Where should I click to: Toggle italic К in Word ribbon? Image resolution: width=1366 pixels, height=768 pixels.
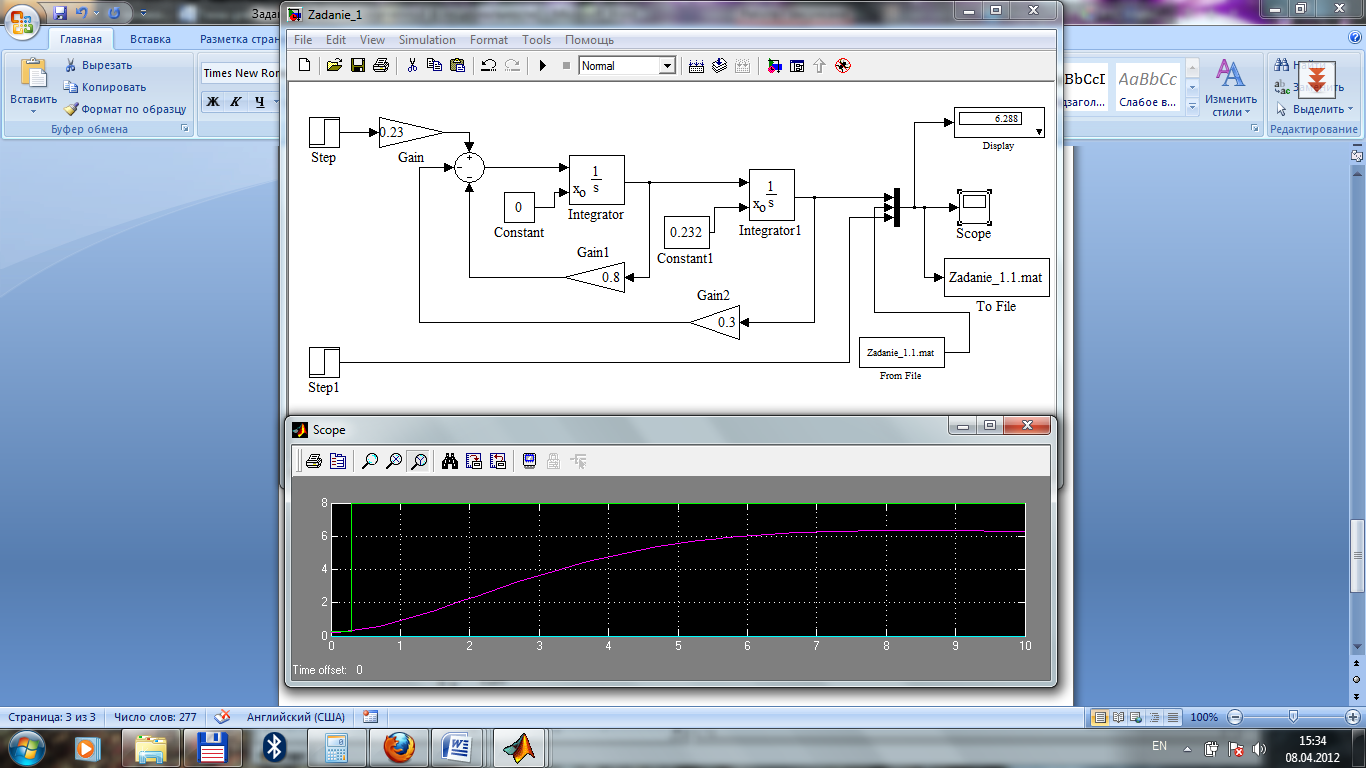(x=237, y=101)
